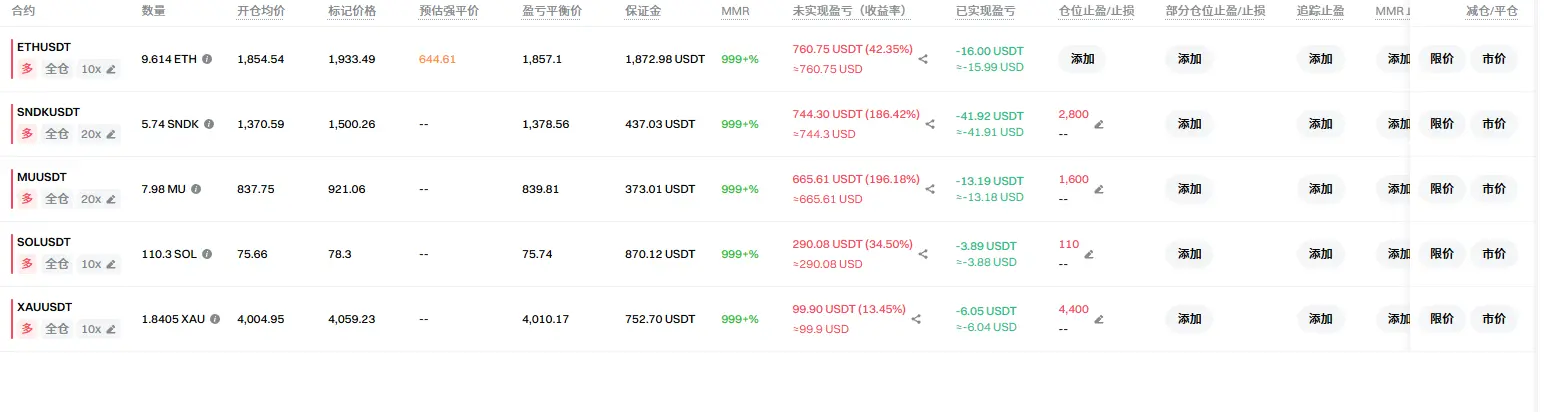Open the XAUUSDT contract link
This screenshot has width=1544, height=412.
(45, 307)
